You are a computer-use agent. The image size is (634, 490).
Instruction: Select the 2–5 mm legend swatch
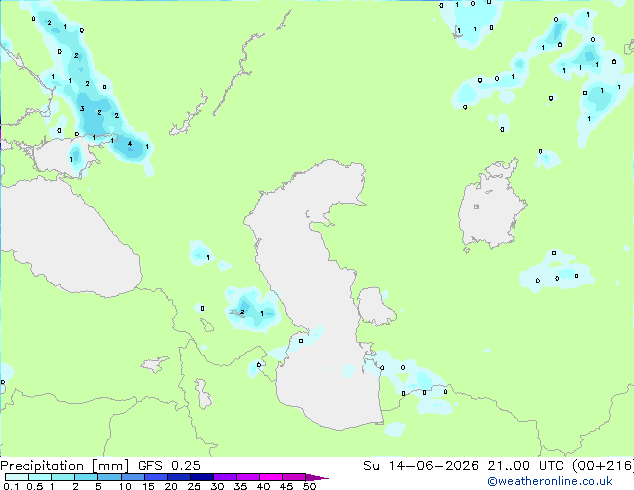click(x=86, y=477)
